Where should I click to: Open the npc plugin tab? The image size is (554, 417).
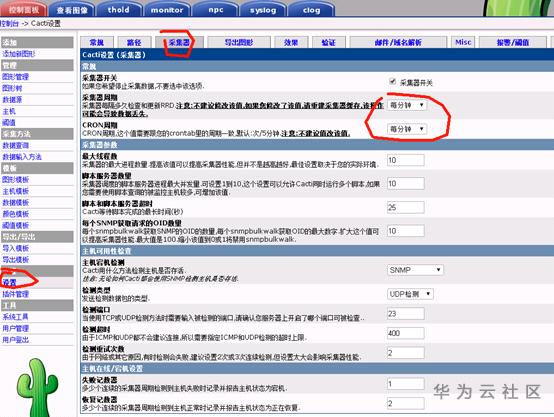pyautogui.click(x=216, y=10)
